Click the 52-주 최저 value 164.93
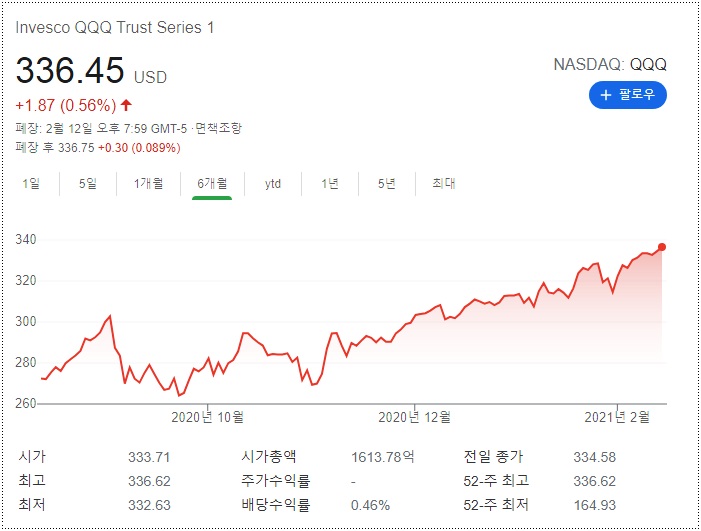The image size is (701, 531). click(595, 505)
